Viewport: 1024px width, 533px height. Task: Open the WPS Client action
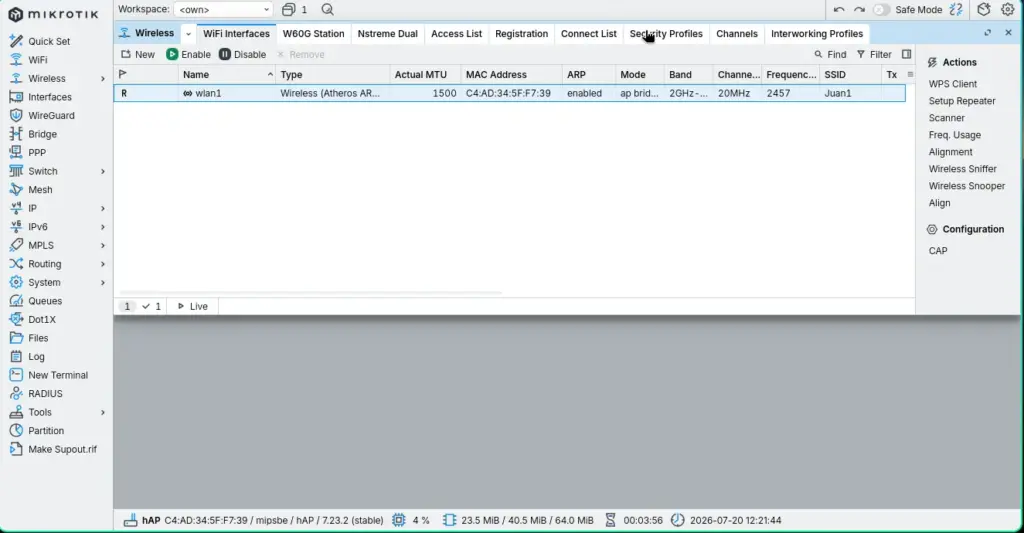(x=953, y=84)
